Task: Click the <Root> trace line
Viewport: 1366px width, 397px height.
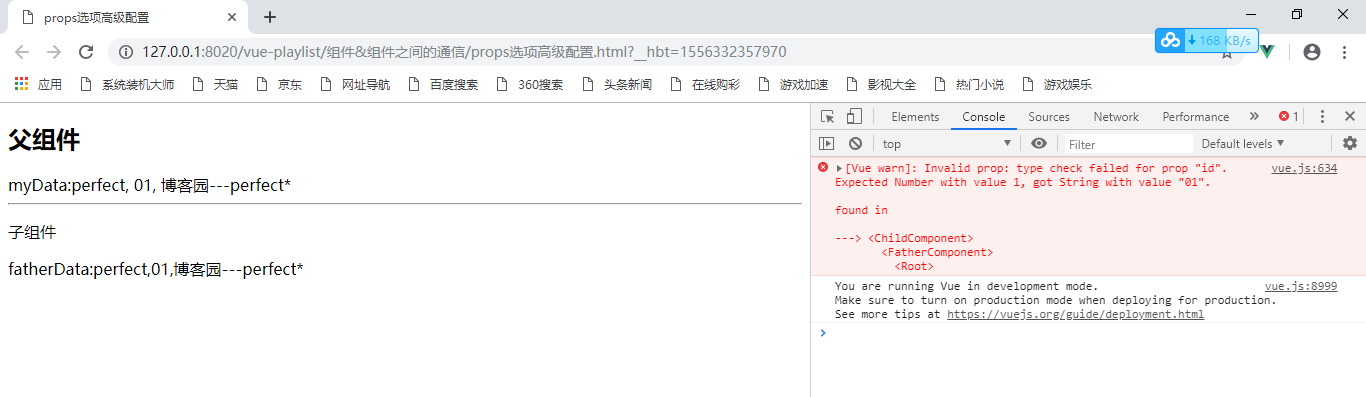Action: 914,266
